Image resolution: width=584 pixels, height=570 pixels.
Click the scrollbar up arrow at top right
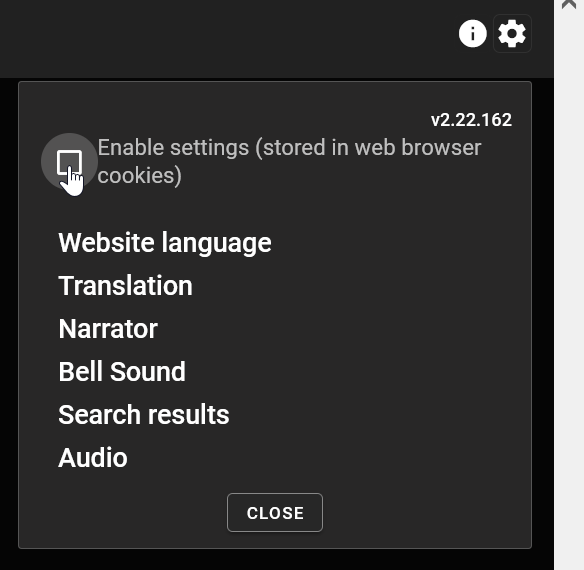[x=569, y=4]
